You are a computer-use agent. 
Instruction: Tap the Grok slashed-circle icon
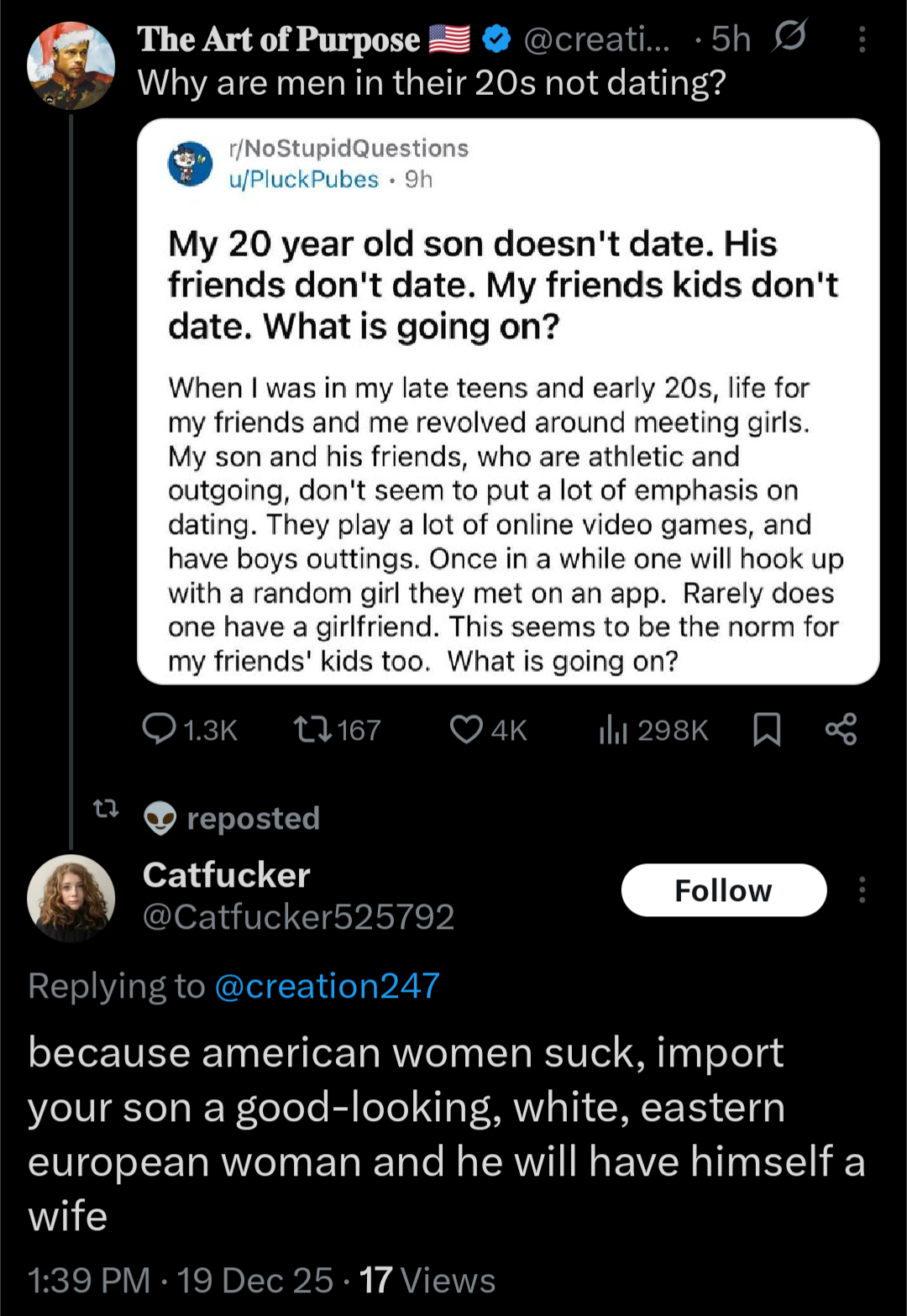pyautogui.click(x=789, y=38)
